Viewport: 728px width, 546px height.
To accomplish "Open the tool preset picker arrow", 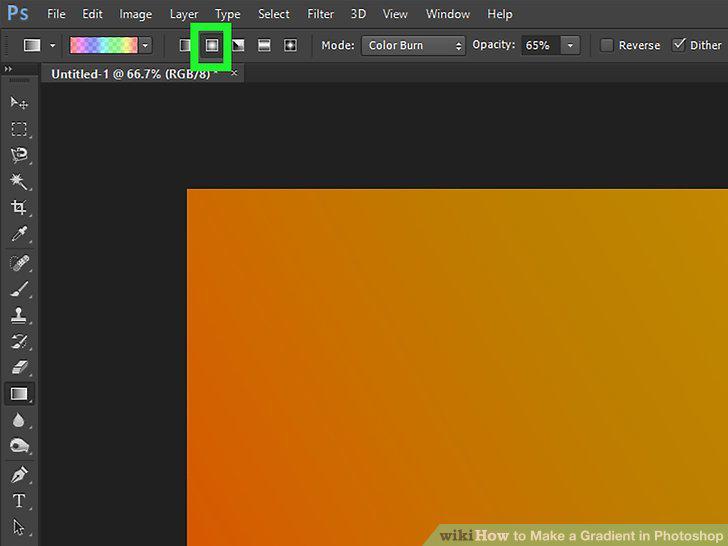I will (x=52, y=46).
